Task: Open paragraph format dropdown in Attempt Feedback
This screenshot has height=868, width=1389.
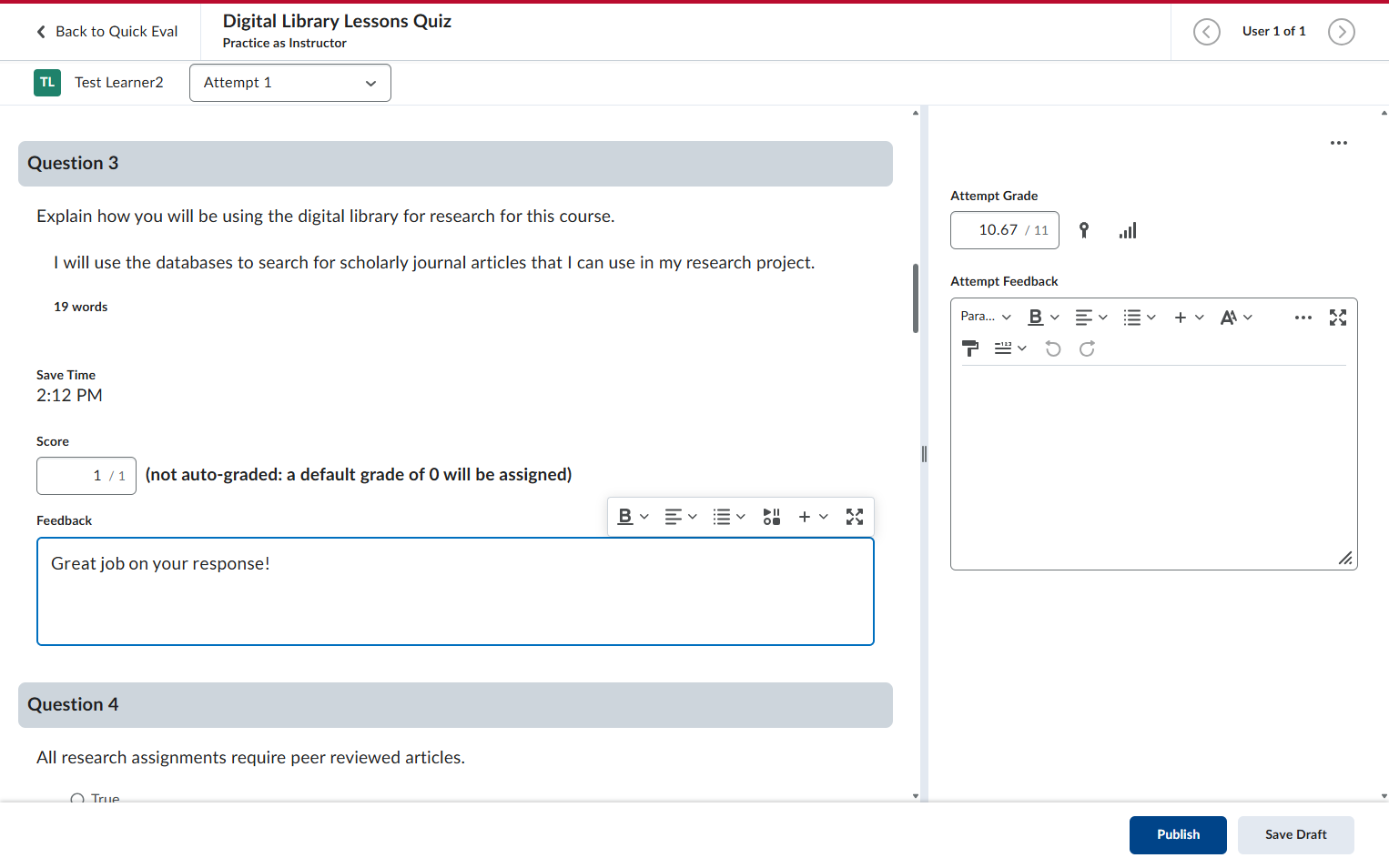Action: (x=986, y=317)
